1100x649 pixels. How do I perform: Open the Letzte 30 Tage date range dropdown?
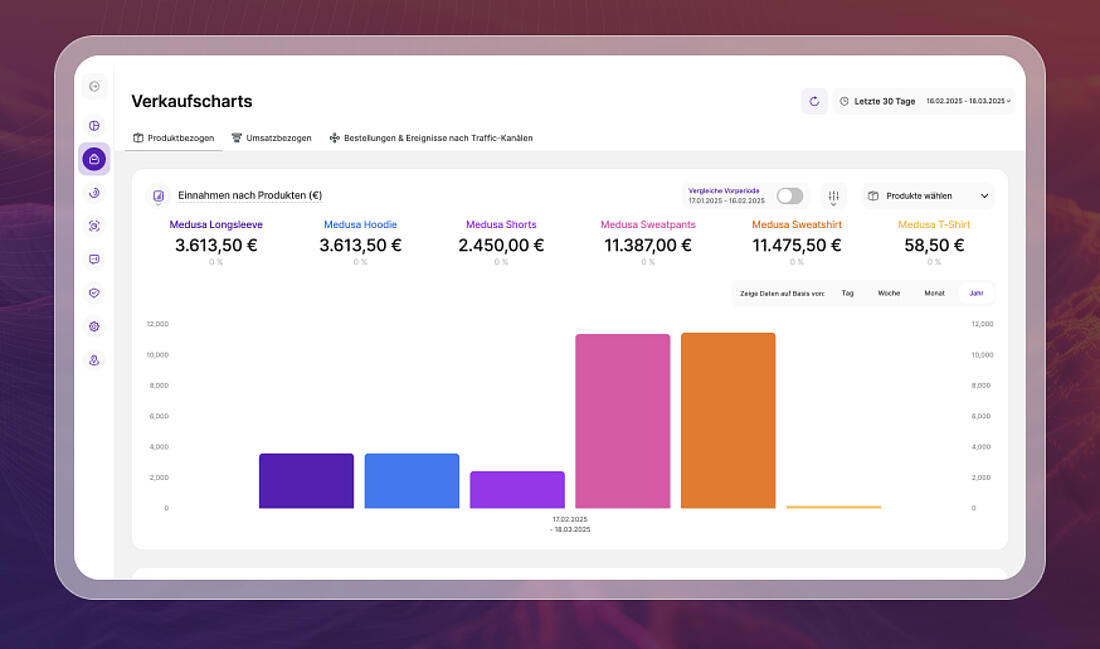925,101
